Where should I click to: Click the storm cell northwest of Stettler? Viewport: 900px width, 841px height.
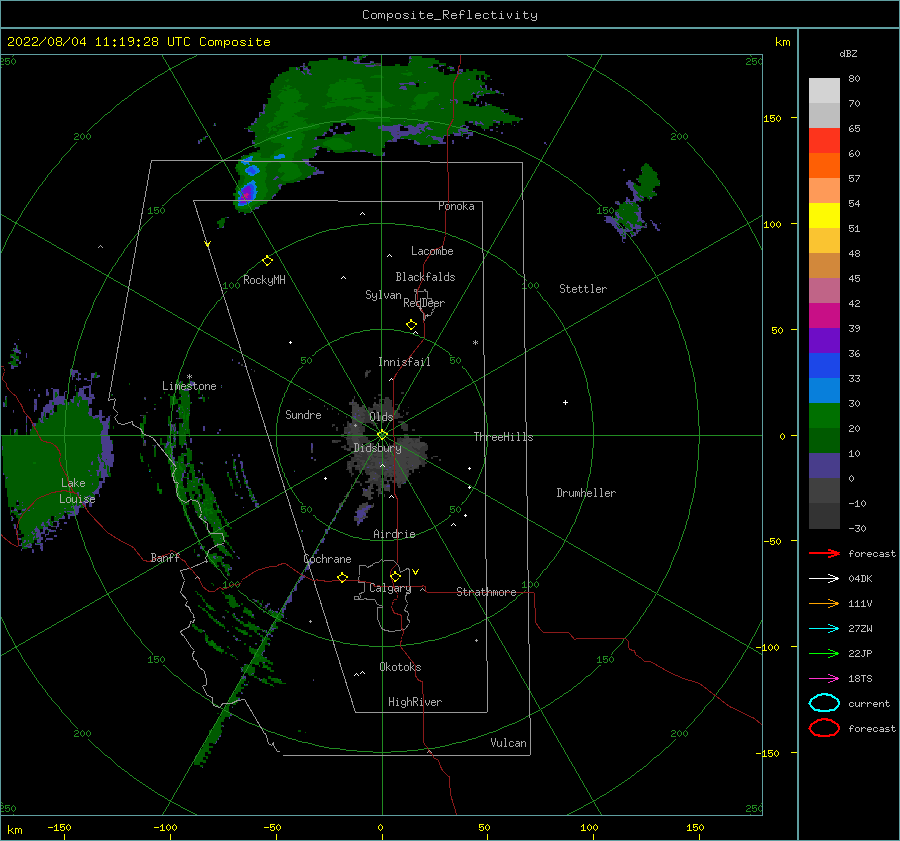634,204
